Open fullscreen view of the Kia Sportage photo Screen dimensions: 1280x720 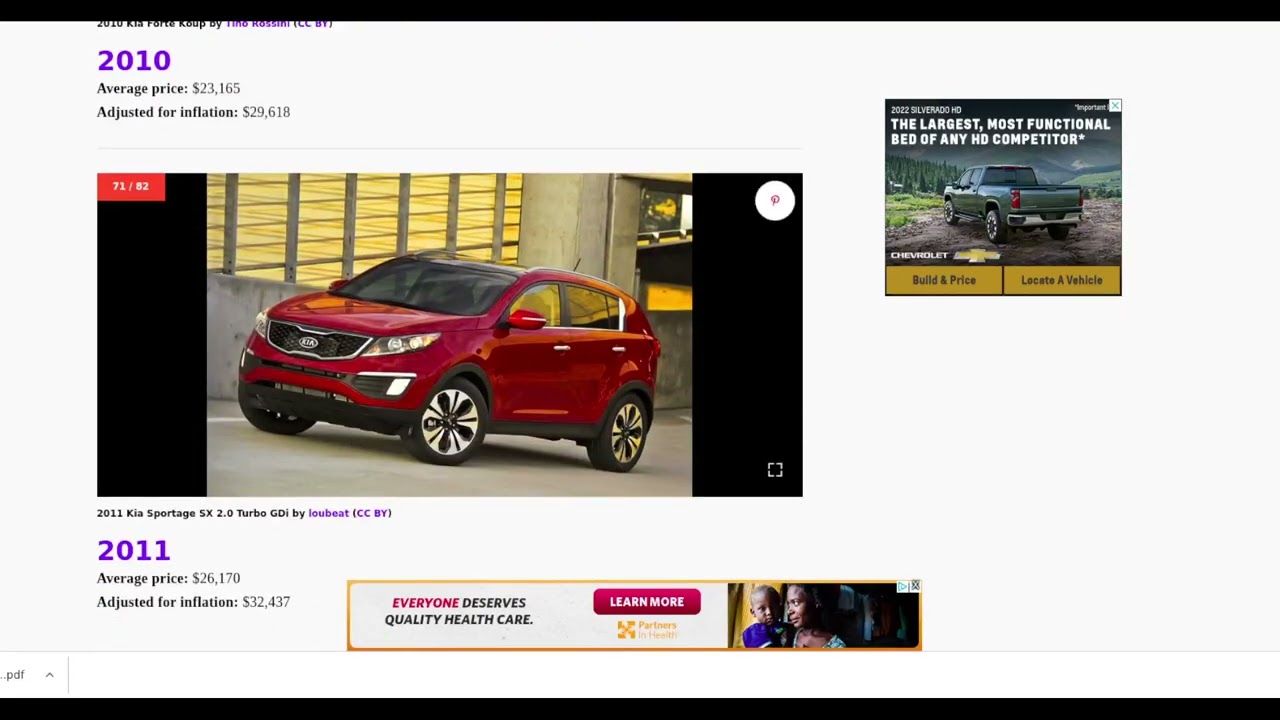click(775, 470)
